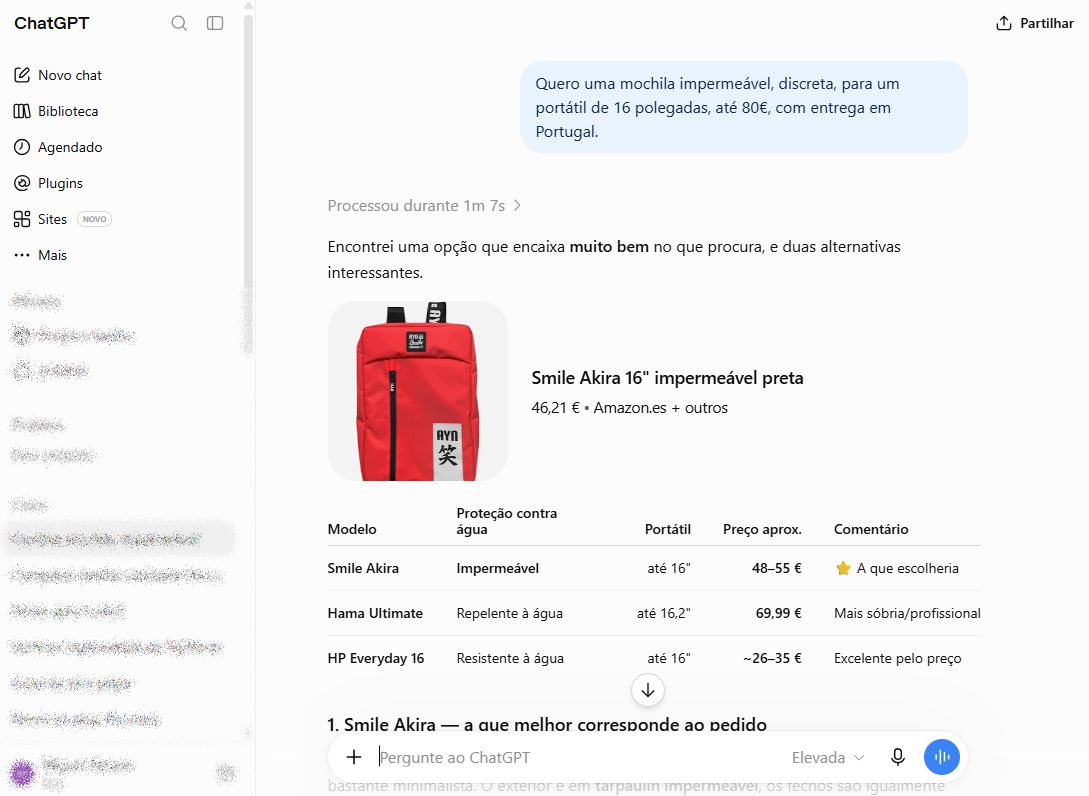
Task: Click the 'Proteção contra água' column header
Action: pyautogui.click(x=506, y=521)
